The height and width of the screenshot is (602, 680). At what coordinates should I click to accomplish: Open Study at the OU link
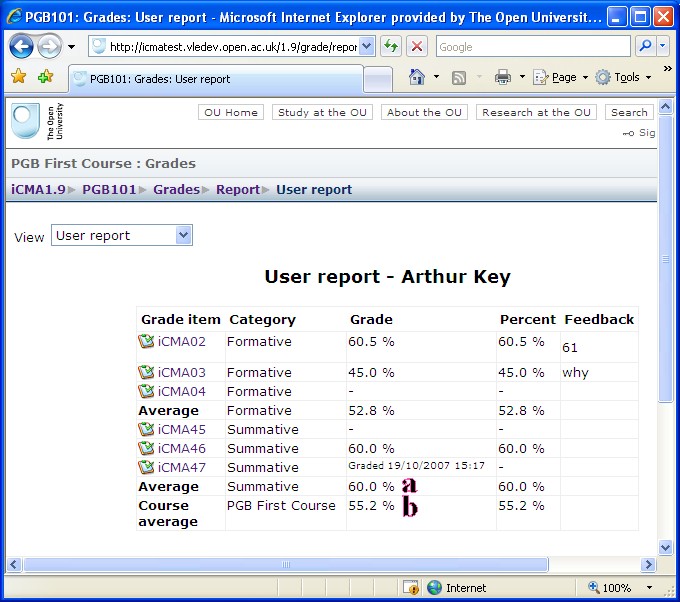[322, 112]
